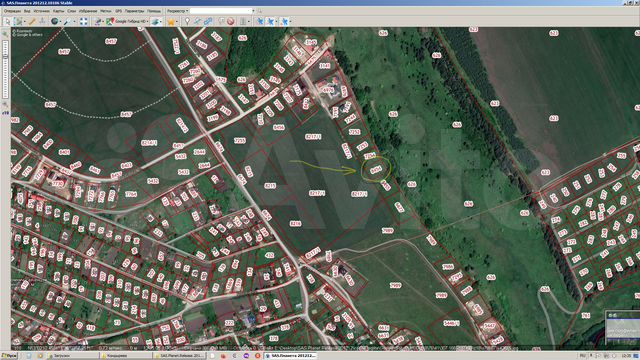Click the yellow star favorites icon

tap(171, 22)
